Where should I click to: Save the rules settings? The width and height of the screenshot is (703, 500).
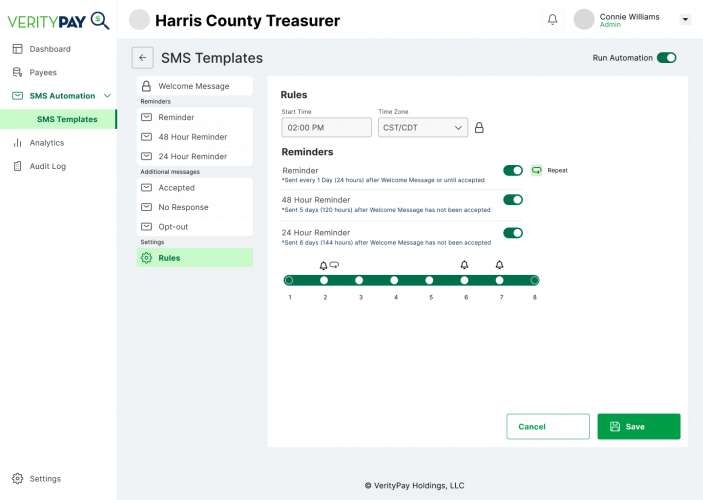pyautogui.click(x=639, y=426)
